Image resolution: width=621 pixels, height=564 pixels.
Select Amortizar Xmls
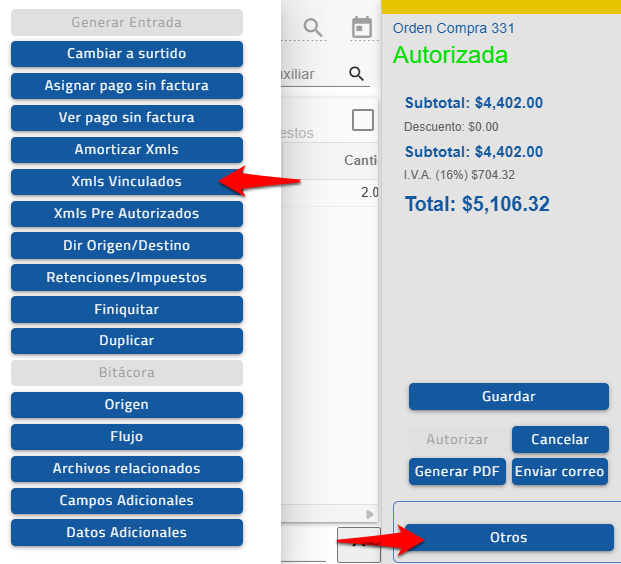pos(127,150)
